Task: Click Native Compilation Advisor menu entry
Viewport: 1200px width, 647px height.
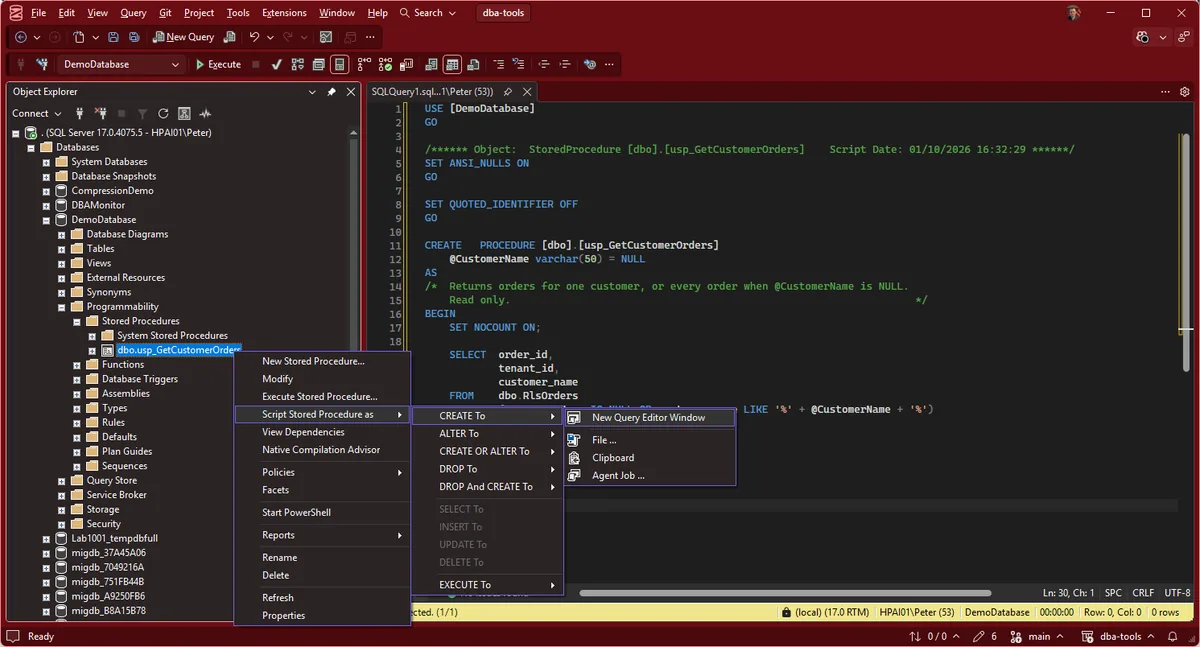Action: coord(322,450)
